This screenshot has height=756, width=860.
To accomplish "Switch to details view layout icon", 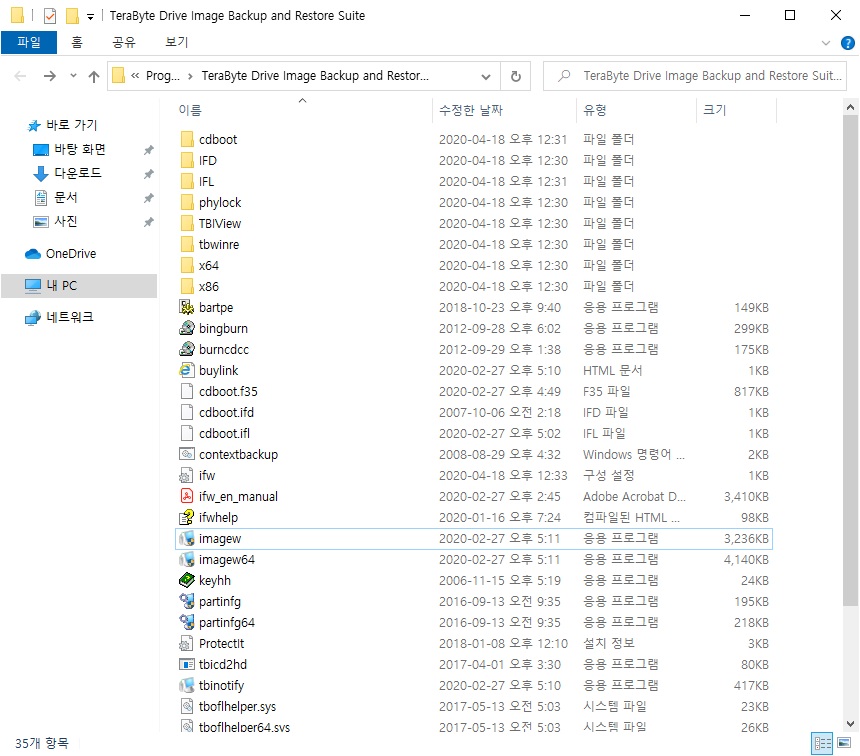I will pyautogui.click(x=822, y=743).
